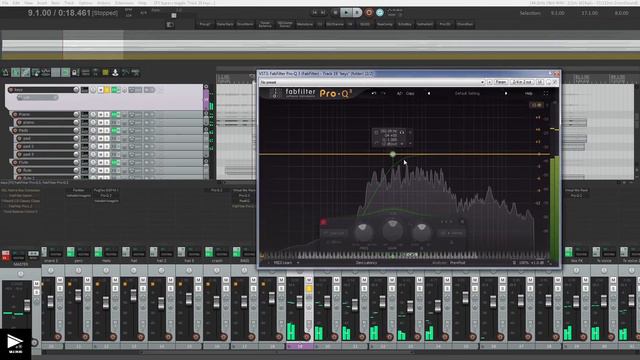This screenshot has width=640, height=360.
Task: Toggle the third green toolbar icon above the tracks
Action: click(66, 73)
